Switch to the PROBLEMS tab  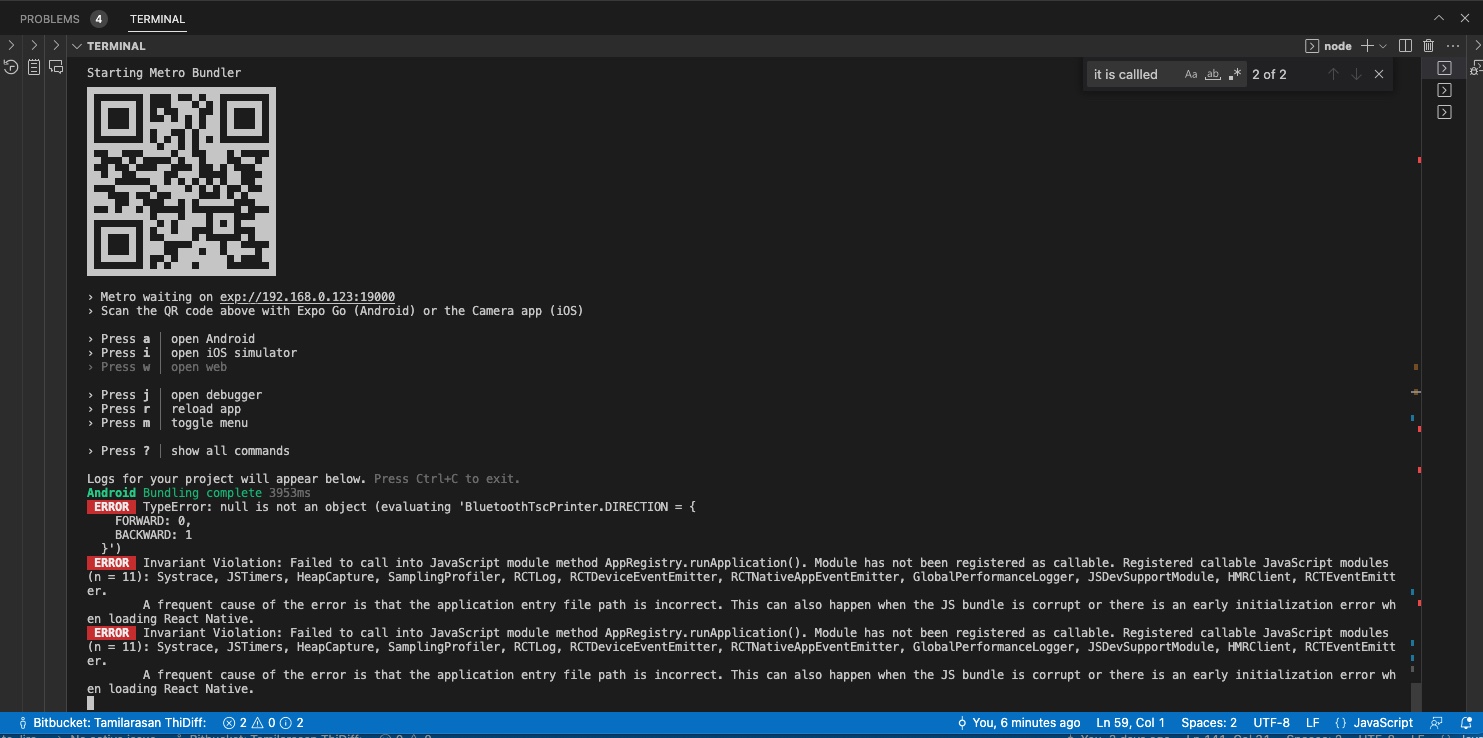[x=50, y=19]
